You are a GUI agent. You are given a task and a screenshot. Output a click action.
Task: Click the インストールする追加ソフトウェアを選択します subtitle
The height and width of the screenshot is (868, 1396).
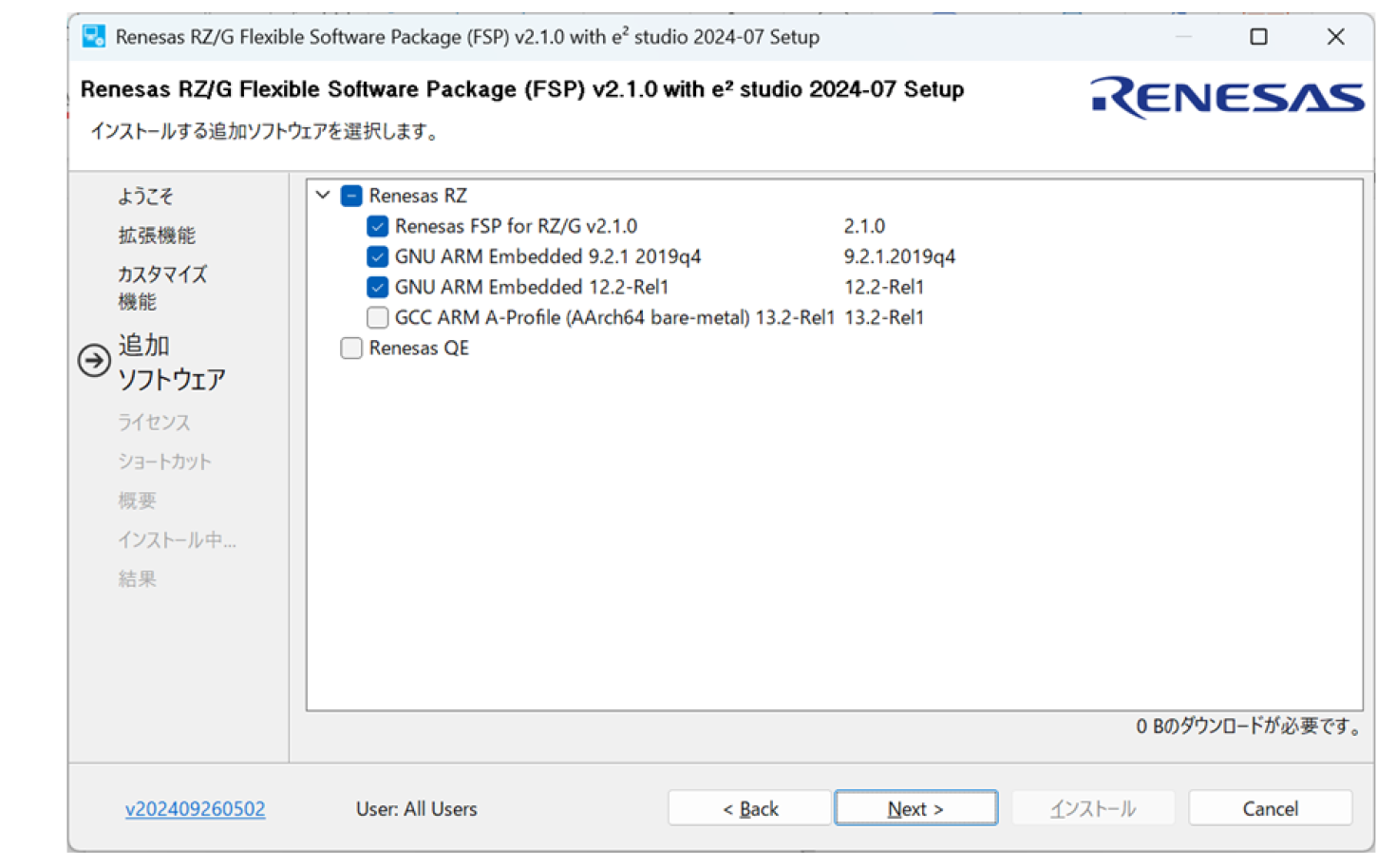tap(264, 131)
